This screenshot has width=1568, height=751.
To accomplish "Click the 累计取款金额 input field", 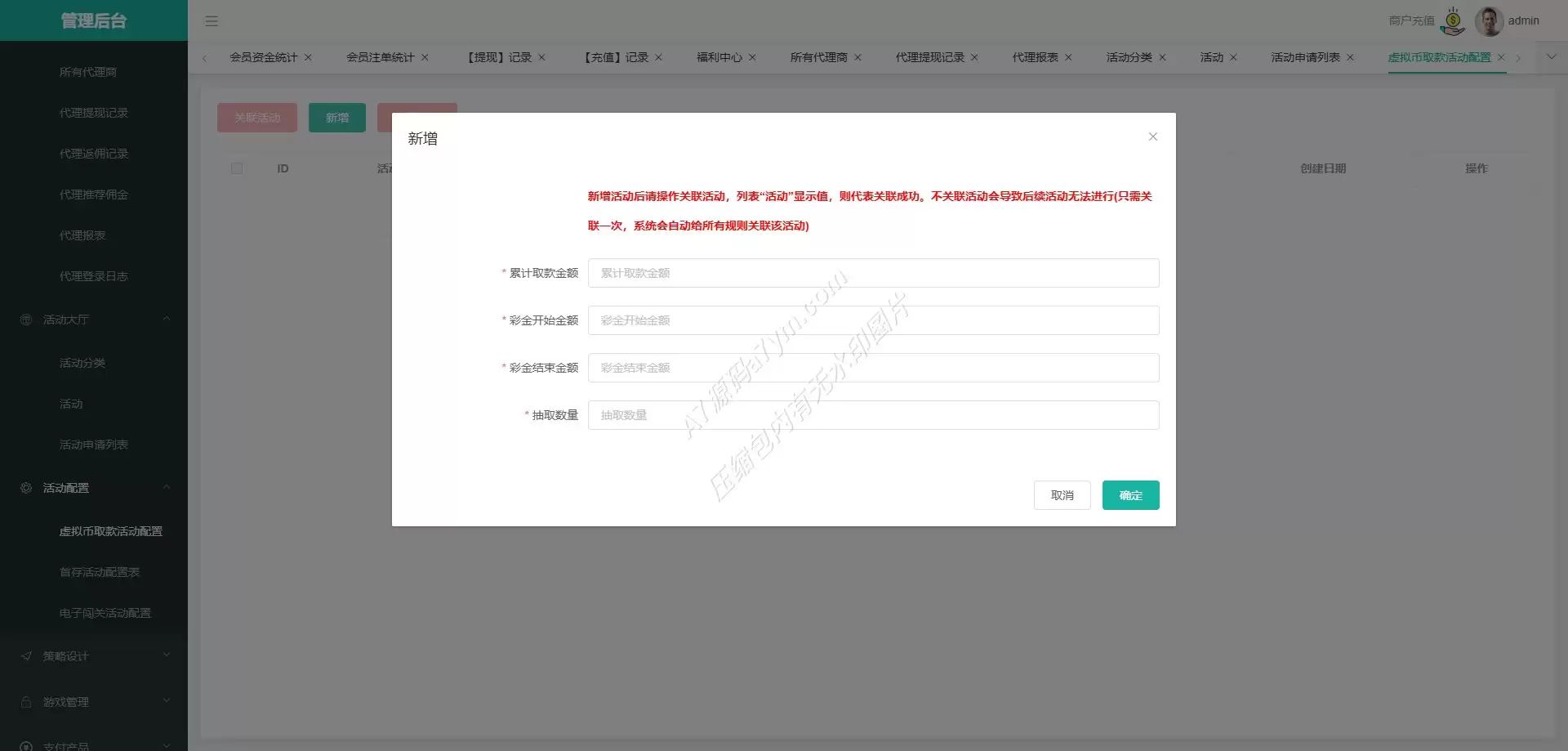I will coord(873,273).
